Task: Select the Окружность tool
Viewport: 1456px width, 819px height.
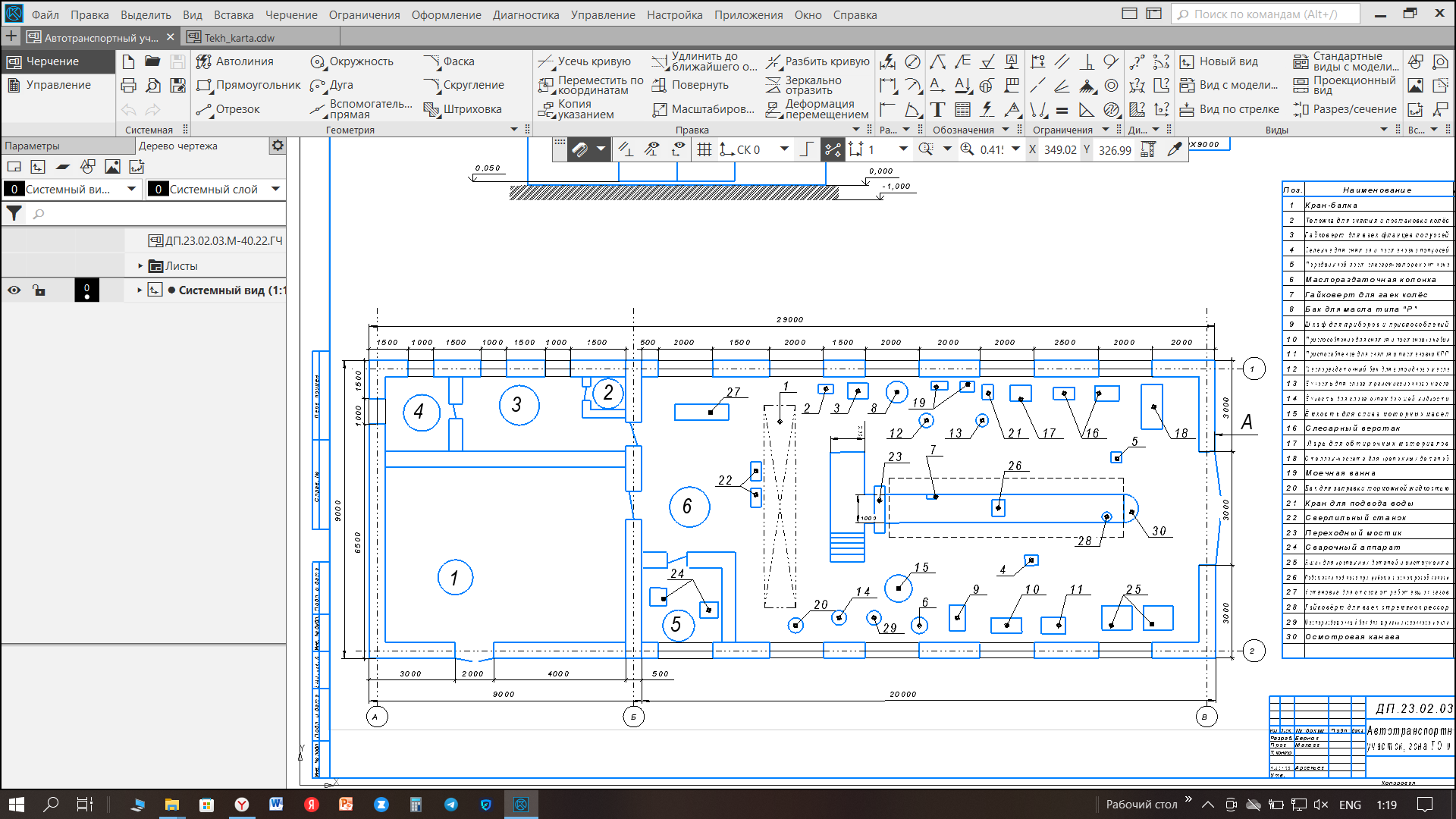Action: pyautogui.click(x=352, y=61)
